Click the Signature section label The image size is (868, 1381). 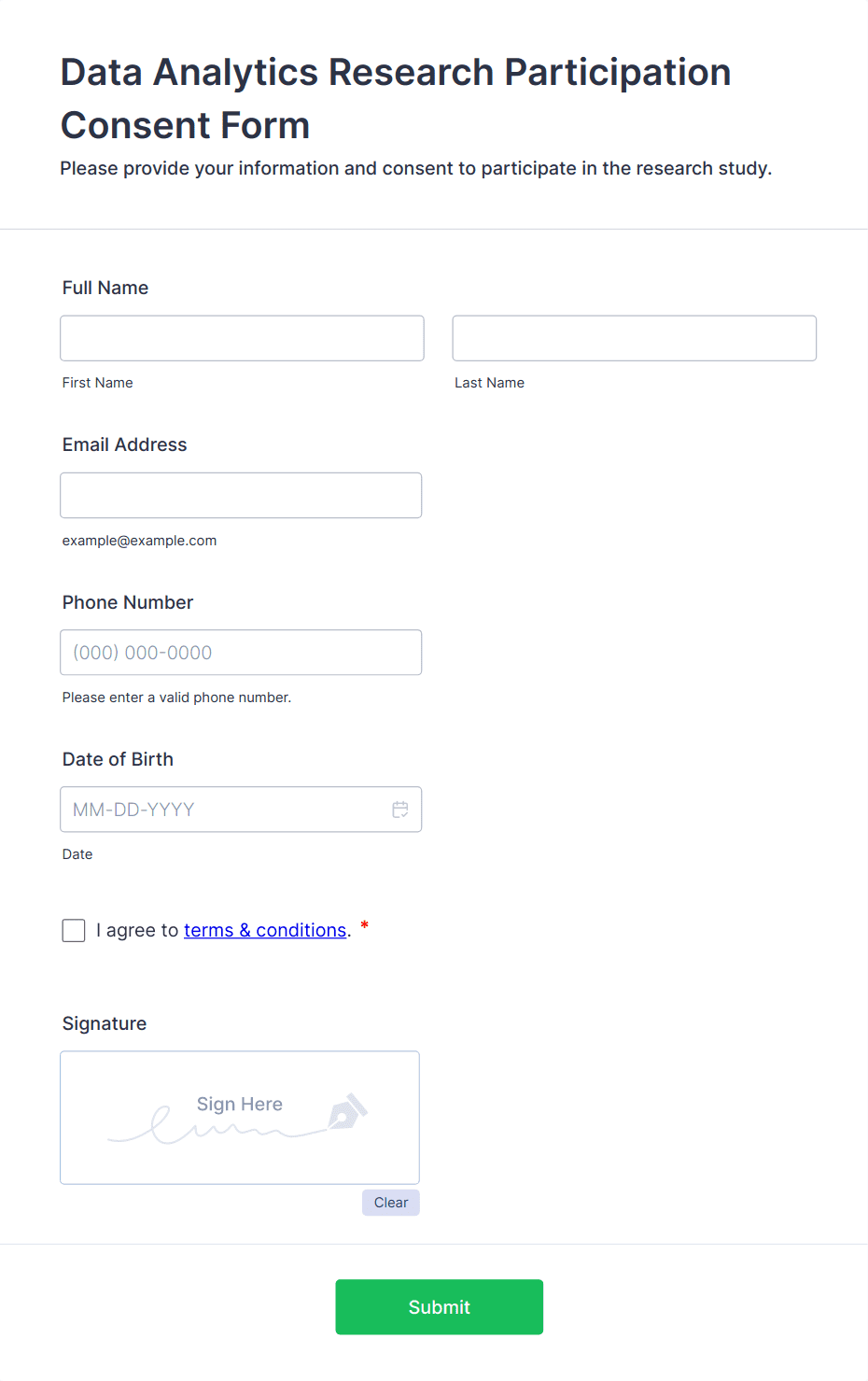pos(105,1023)
